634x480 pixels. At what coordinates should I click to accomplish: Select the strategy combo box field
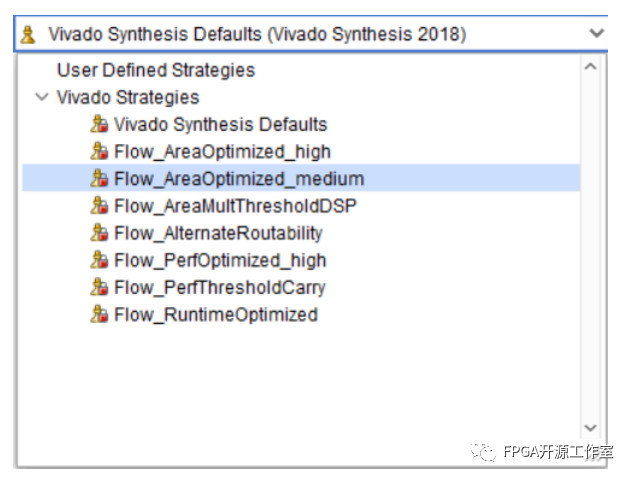300,34
